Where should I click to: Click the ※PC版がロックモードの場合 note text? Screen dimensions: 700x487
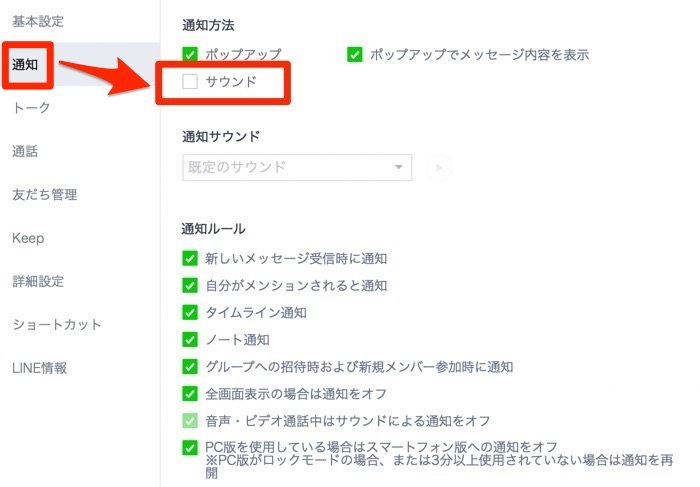(x=439, y=466)
